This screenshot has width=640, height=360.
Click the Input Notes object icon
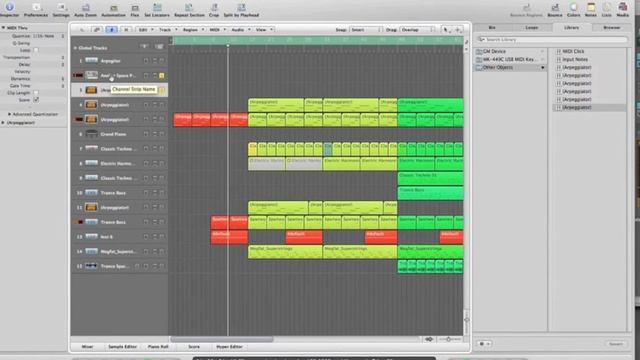pyautogui.click(x=559, y=60)
